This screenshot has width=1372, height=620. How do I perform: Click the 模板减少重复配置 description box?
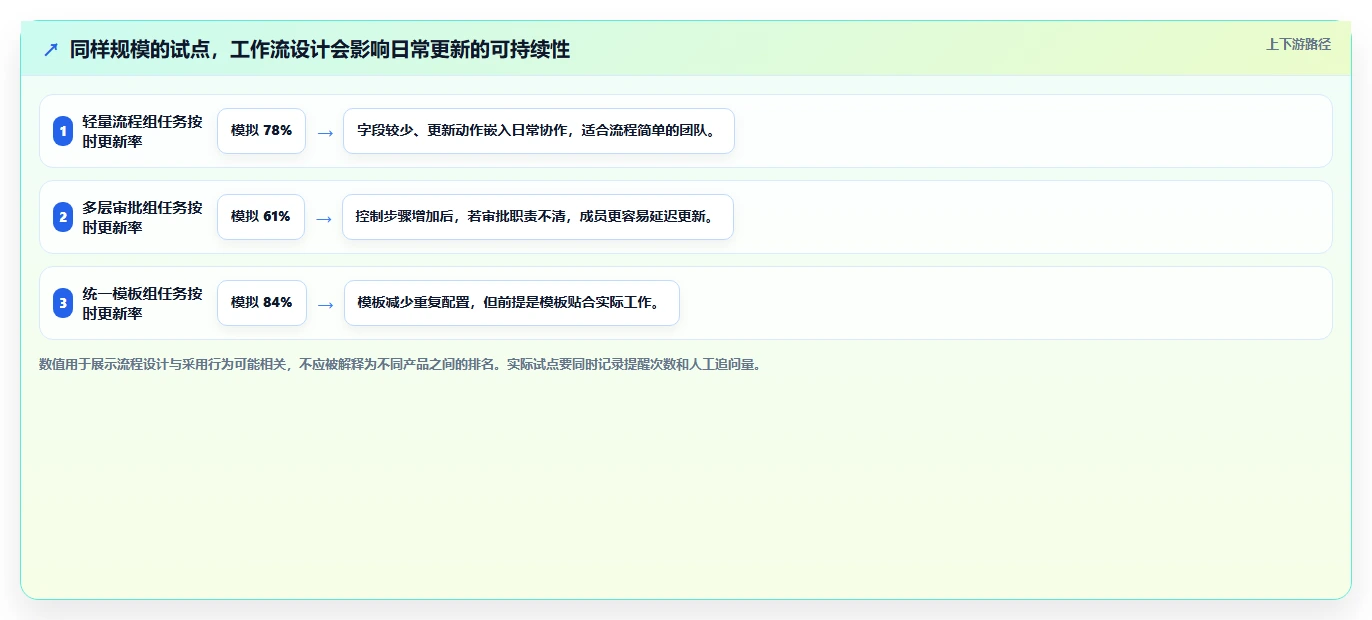pyautogui.click(x=512, y=303)
